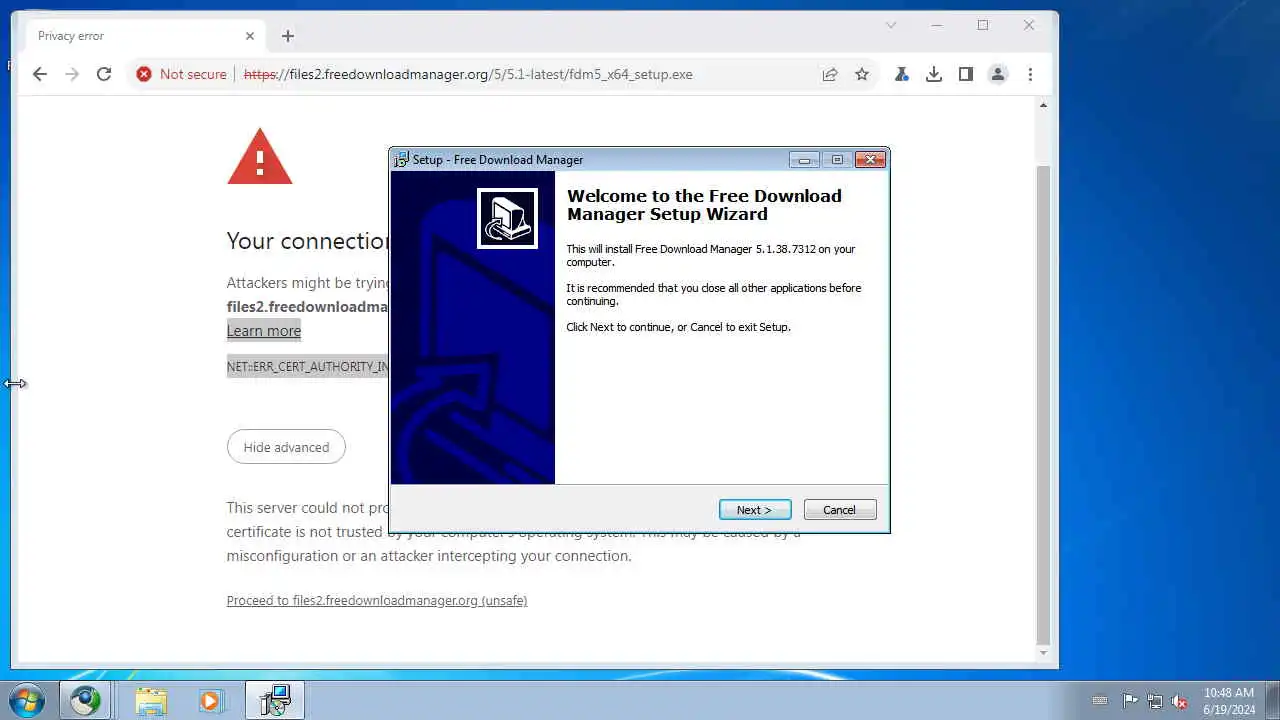
Task: Minimize the Setup wizard window
Action: click(x=804, y=159)
